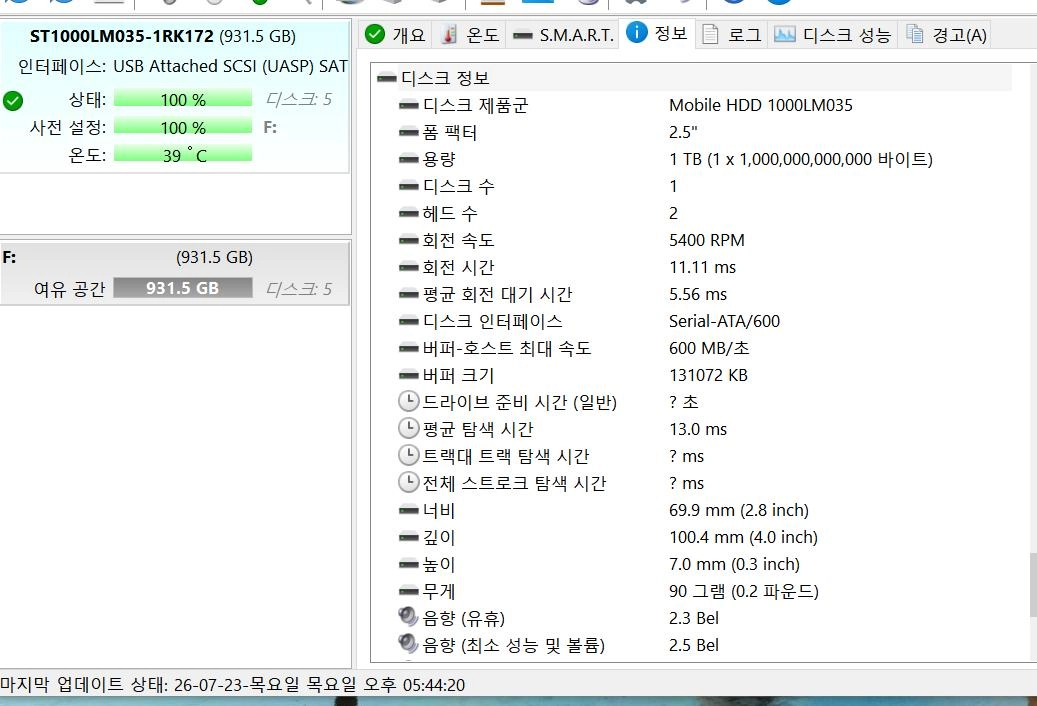The width and height of the screenshot is (1037, 706).
Task: Click the drive icon next to 폼 팩터
Action: coord(408,132)
